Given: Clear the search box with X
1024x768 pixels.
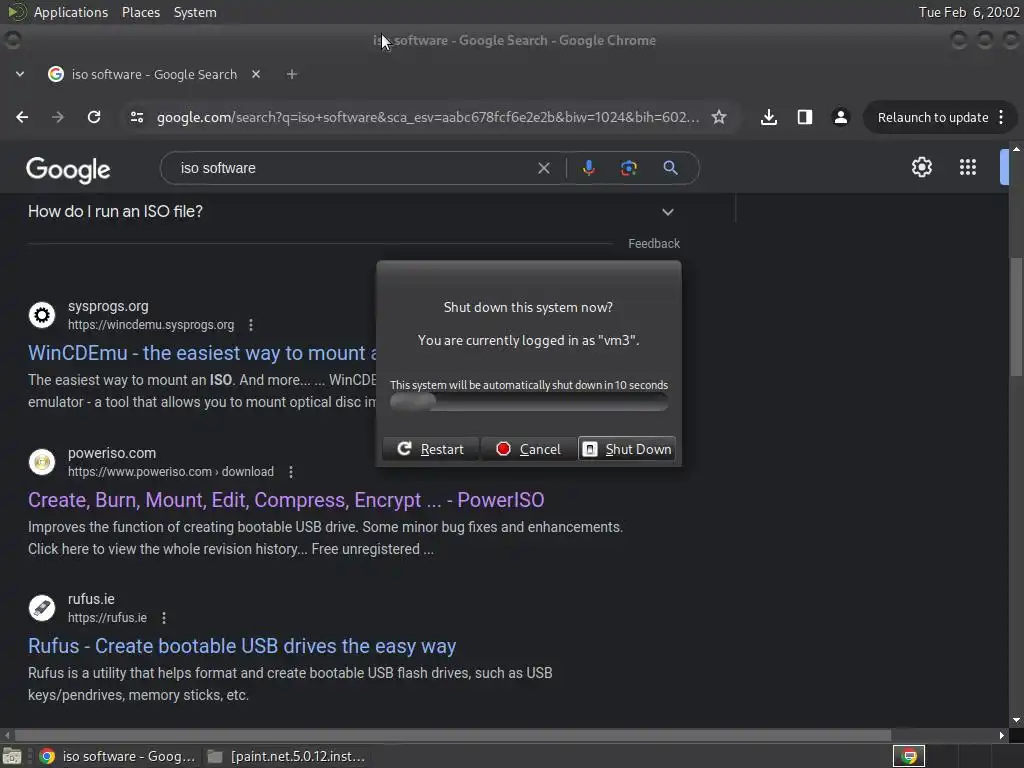Looking at the screenshot, I should 543,168.
